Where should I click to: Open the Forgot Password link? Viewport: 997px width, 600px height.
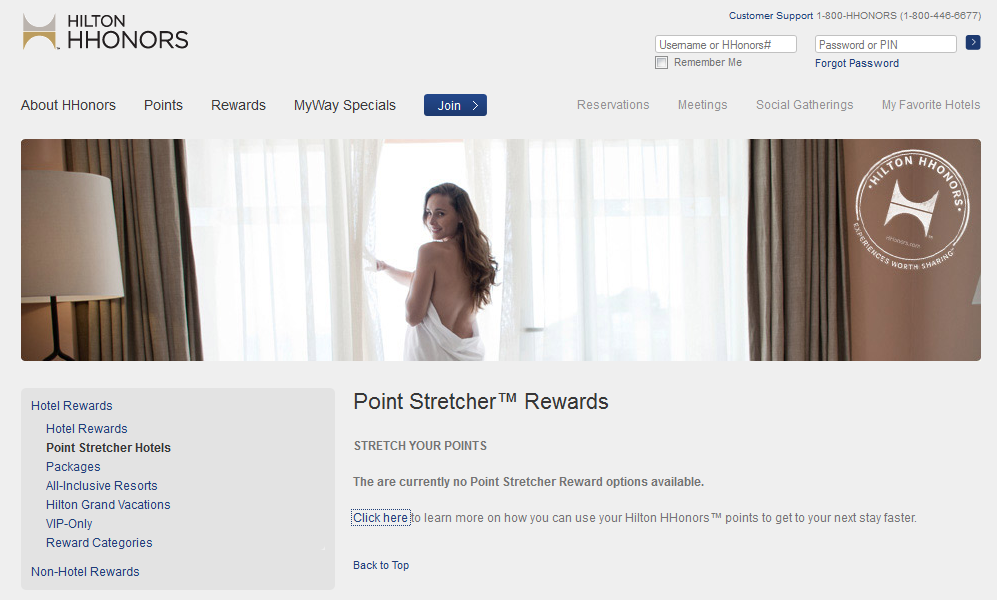coord(856,63)
